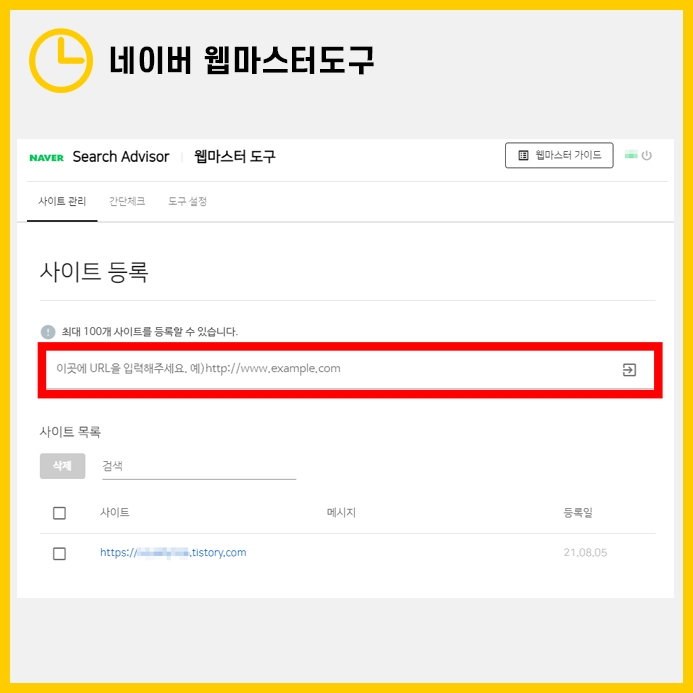Open the 사이트 관리 tab
The image size is (693, 693).
point(62,202)
